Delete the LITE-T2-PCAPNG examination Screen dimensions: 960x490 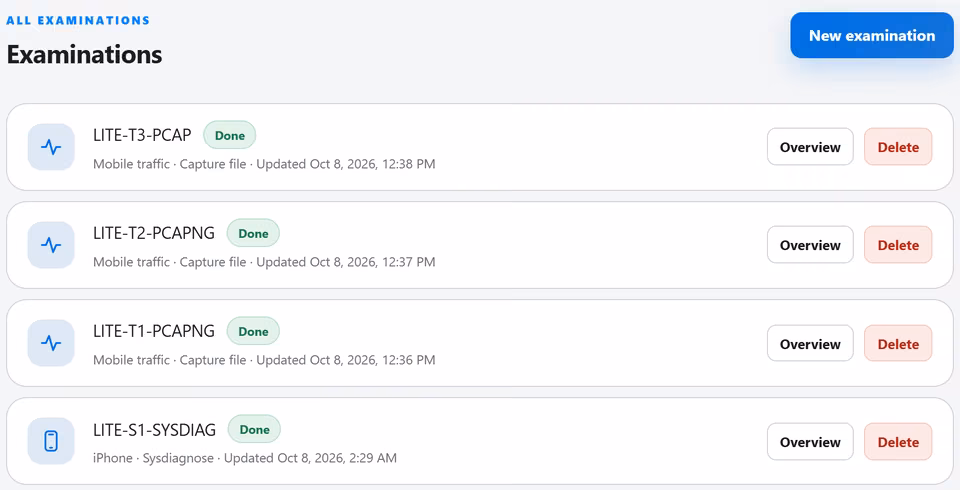pos(898,245)
